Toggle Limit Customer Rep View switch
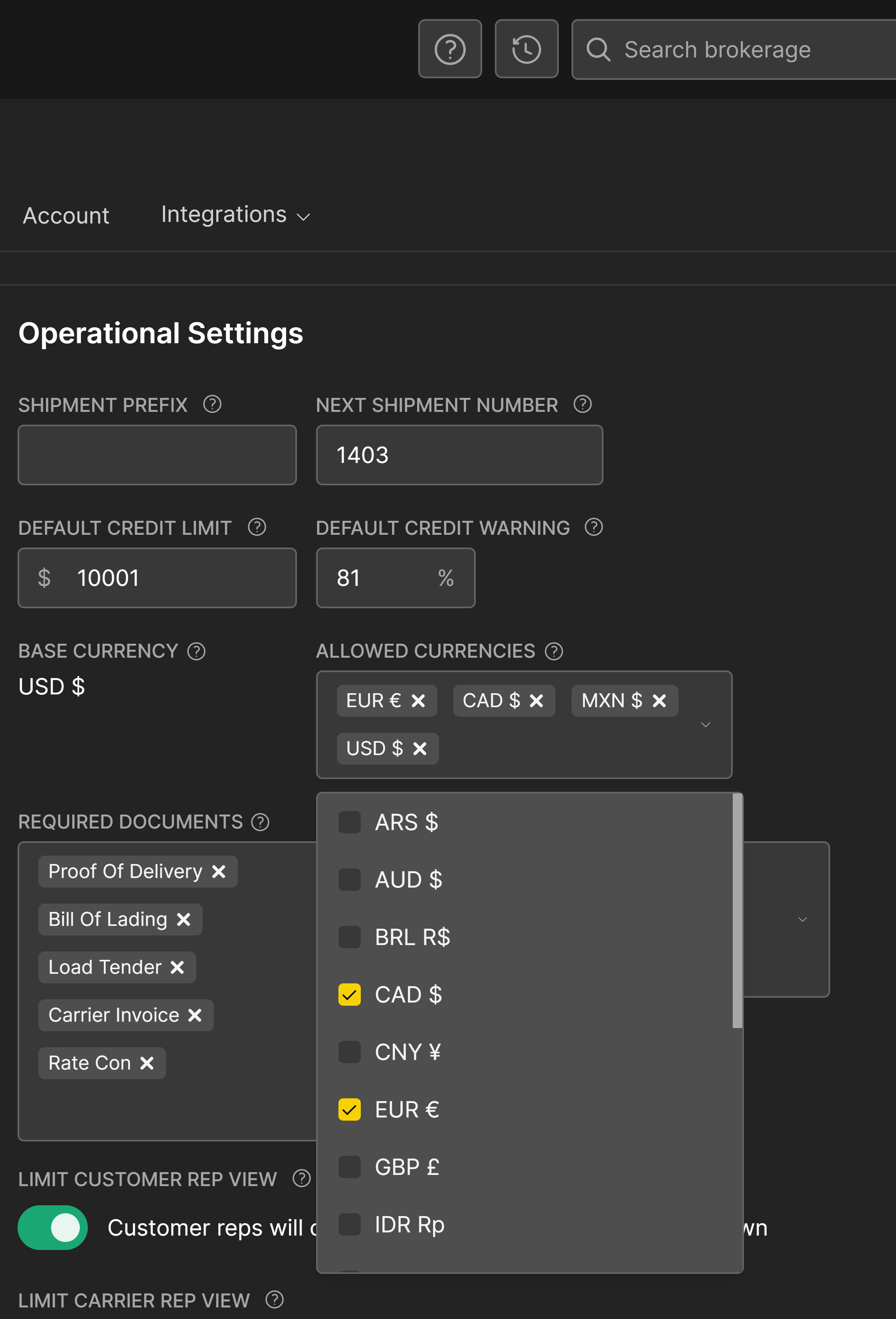The image size is (896, 1319). [x=53, y=1227]
